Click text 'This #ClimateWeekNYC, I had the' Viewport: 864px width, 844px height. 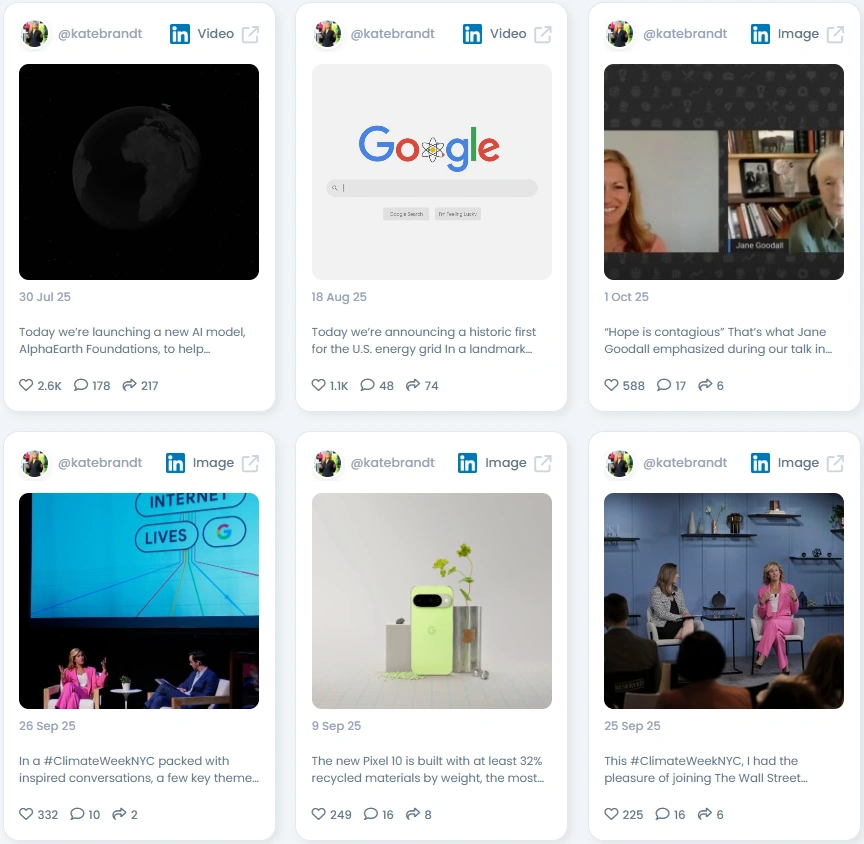tap(701, 761)
